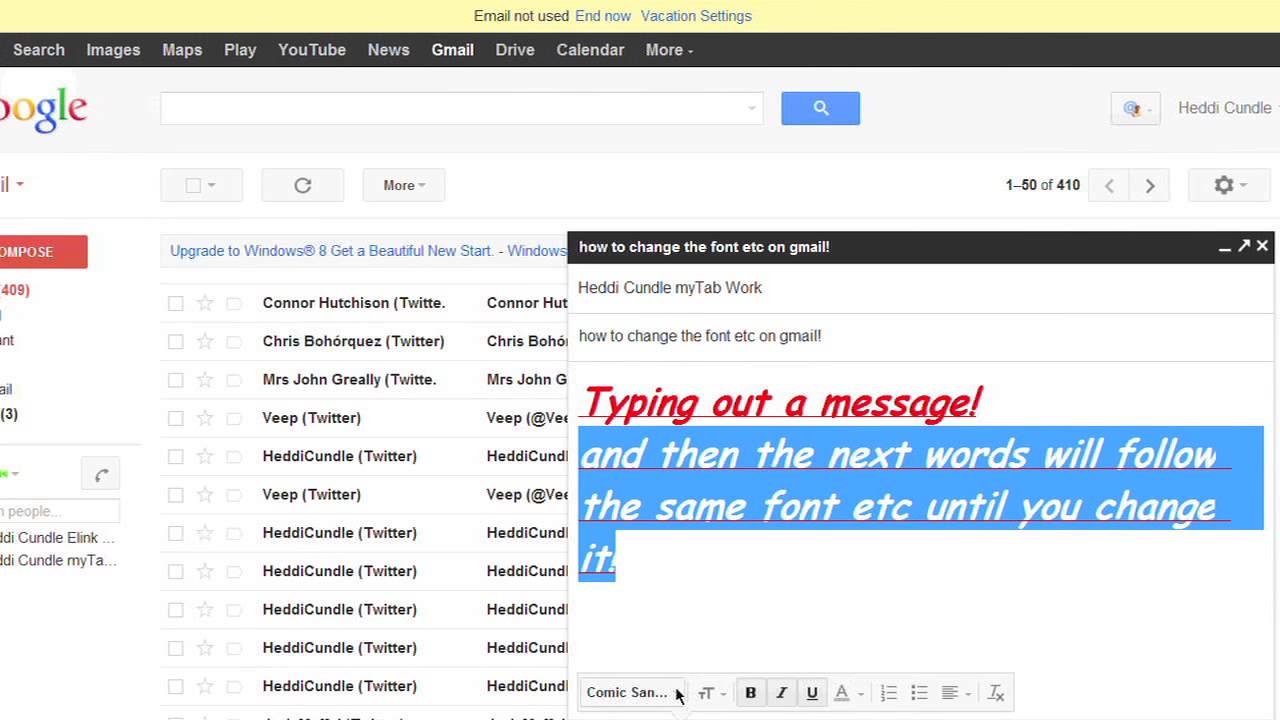Image resolution: width=1280 pixels, height=720 pixels.
Task: Tick the second Veep (Twitter) email checkbox
Action: (x=176, y=495)
